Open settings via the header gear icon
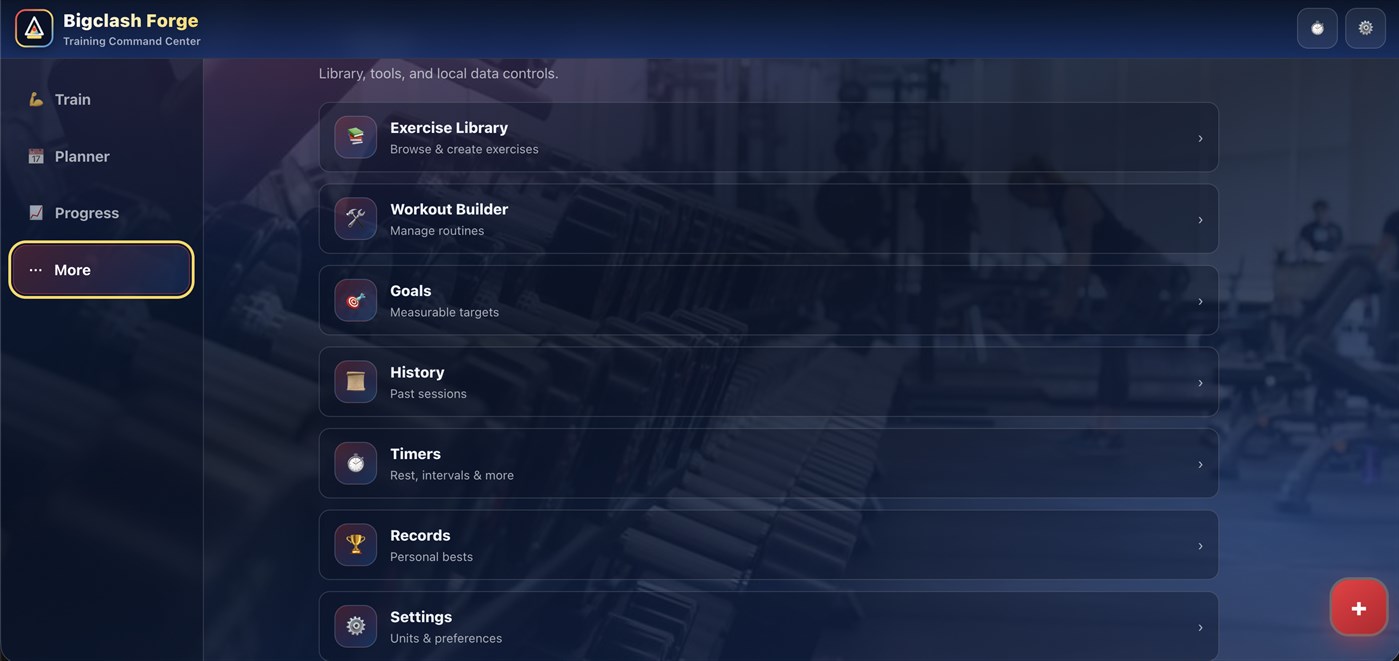Image resolution: width=1399 pixels, height=661 pixels. pos(1365,28)
